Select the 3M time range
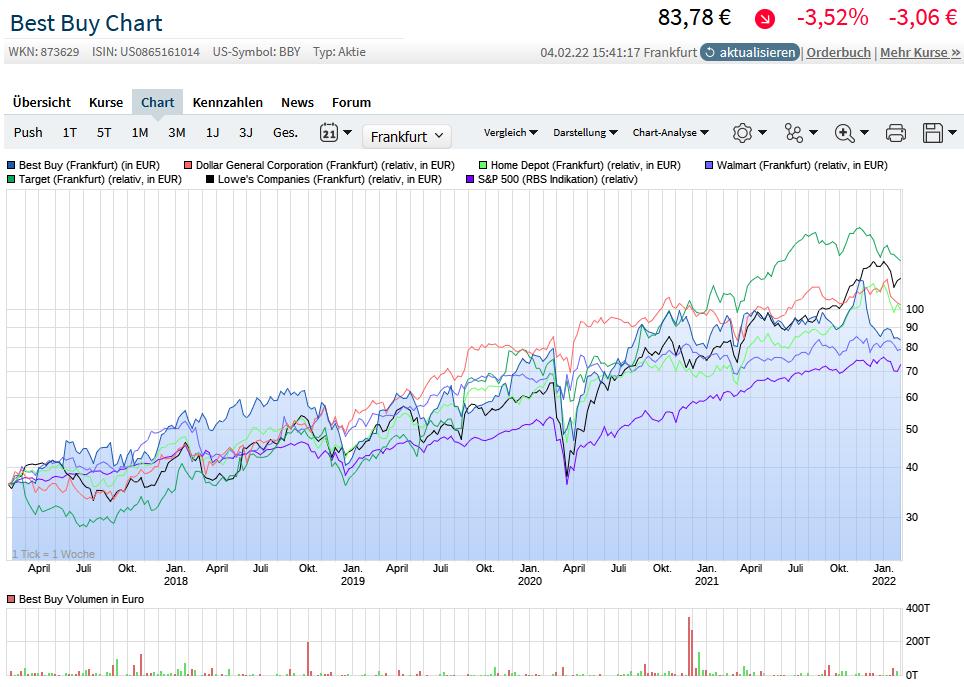The height and width of the screenshot is (687, 964). click(x=177, y=132)
